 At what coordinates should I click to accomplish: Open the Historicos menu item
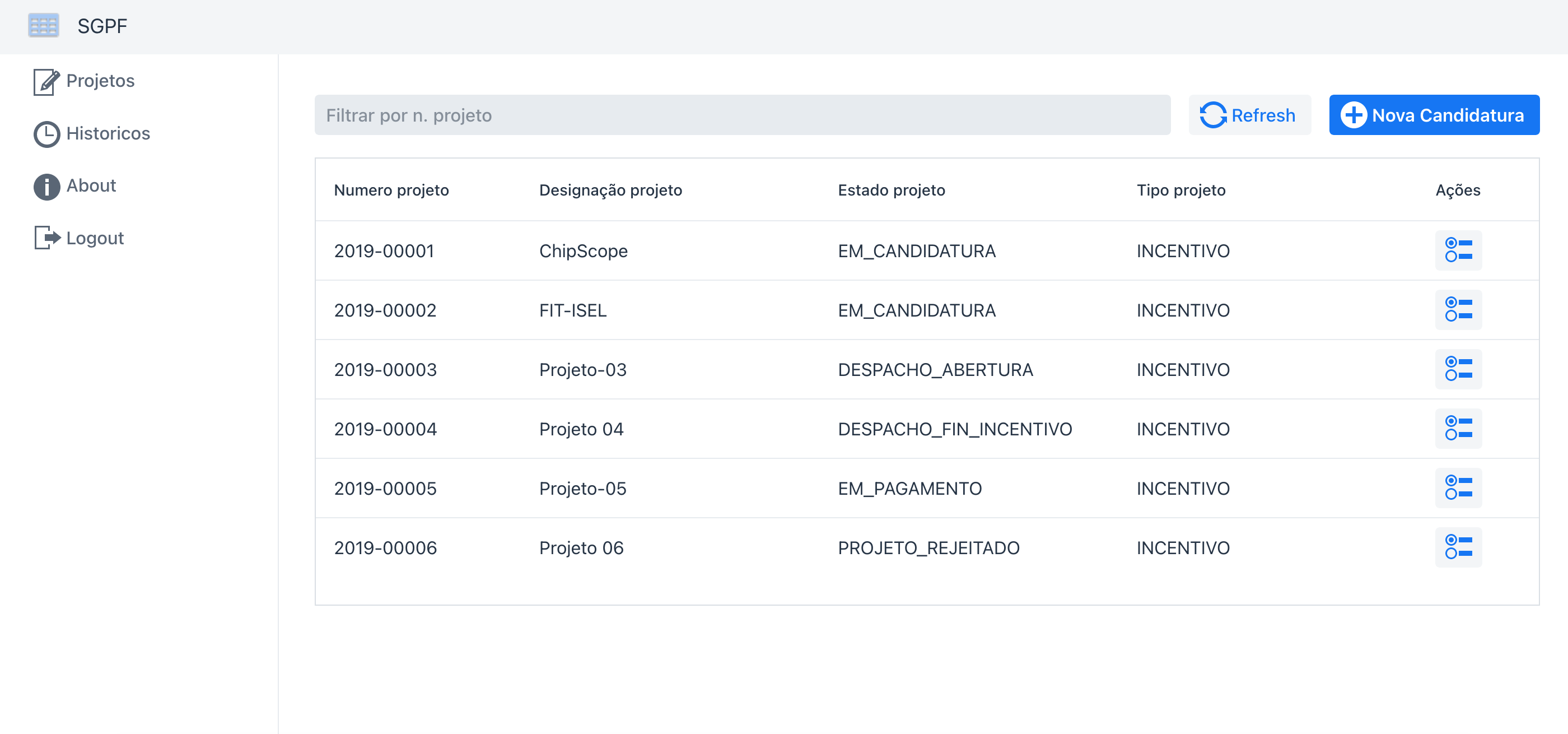[x=108, y=133]
